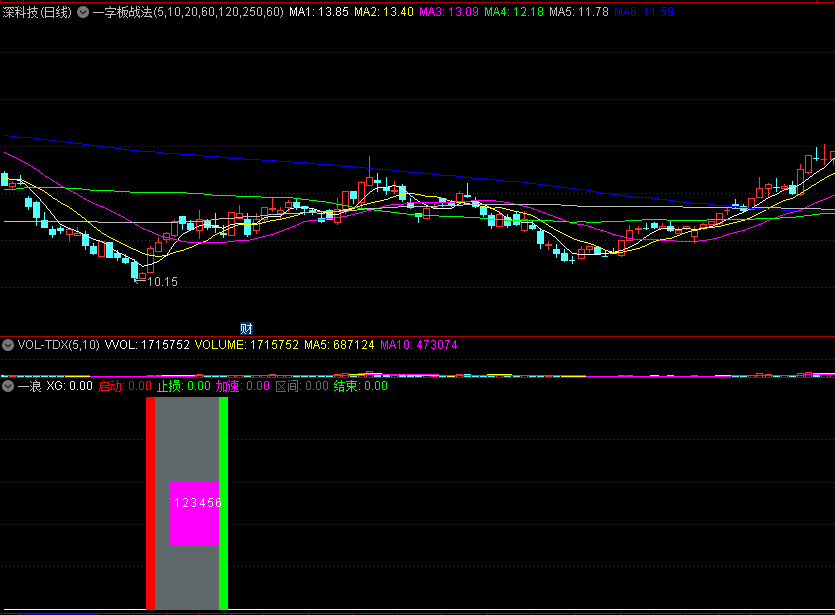Select the VVOL: 1715752 value
835x615 pixels.
(147, 345)
